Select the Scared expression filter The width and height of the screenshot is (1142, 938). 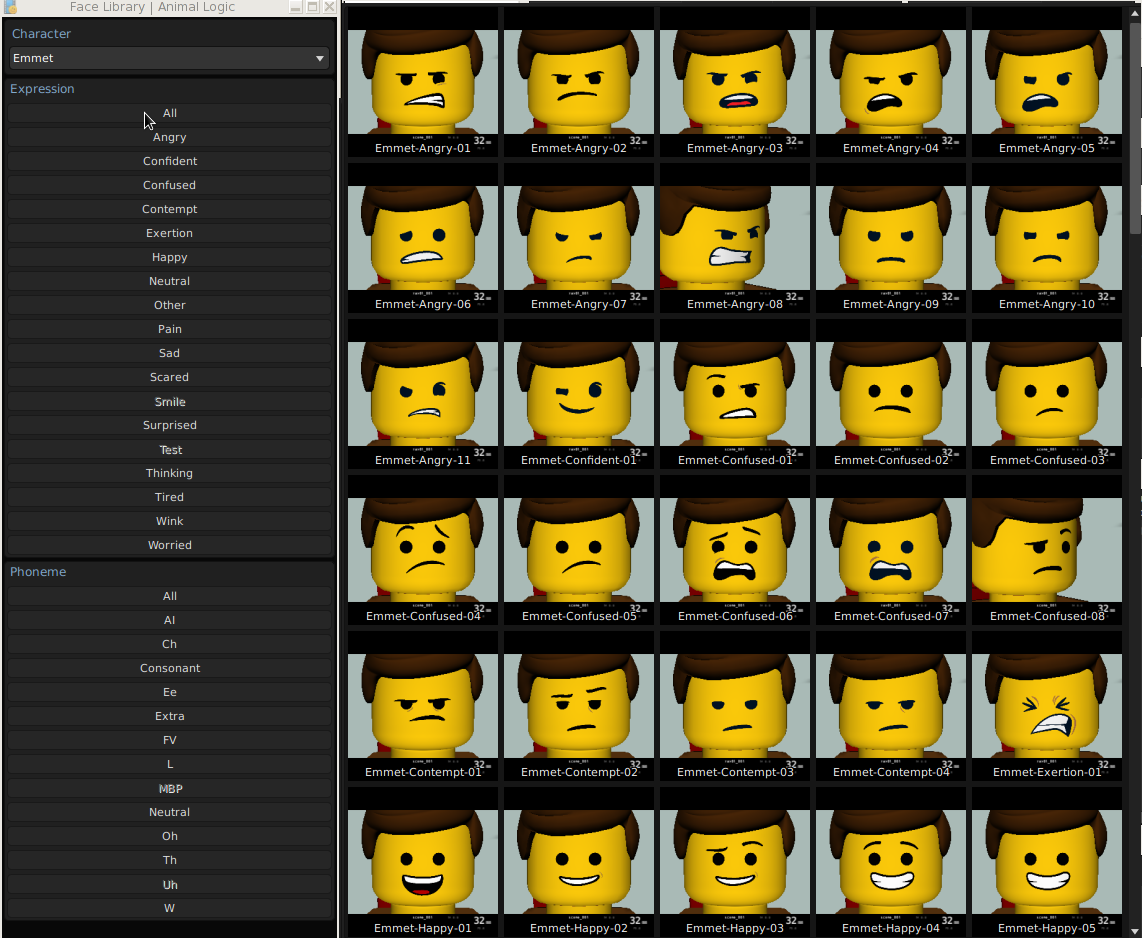169,377
